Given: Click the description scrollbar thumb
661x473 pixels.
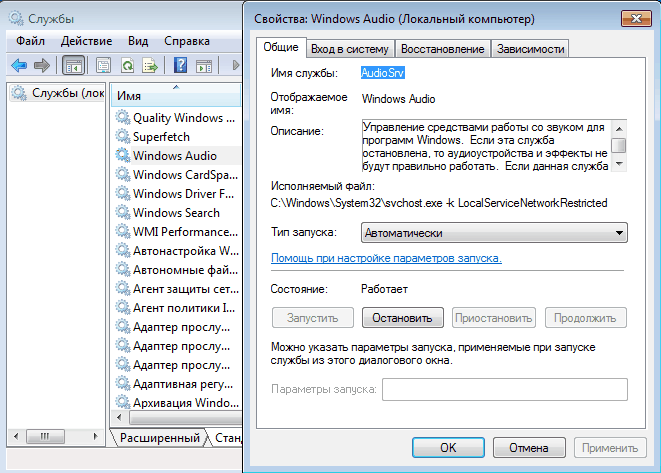Looking at the screenshot, I should coord(619,145).
